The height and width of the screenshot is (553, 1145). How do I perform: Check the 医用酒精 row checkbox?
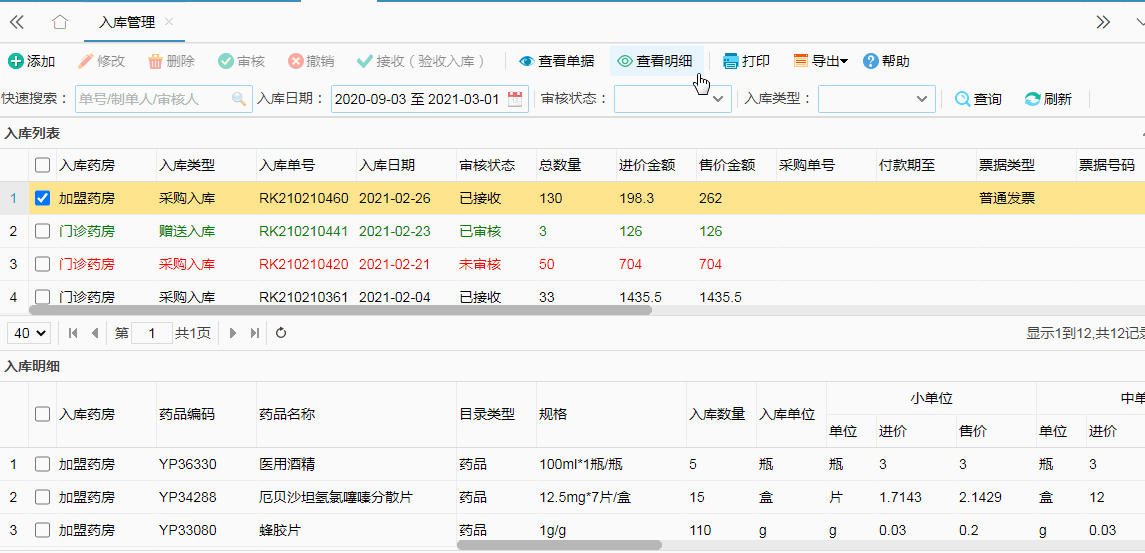(43, 464)
